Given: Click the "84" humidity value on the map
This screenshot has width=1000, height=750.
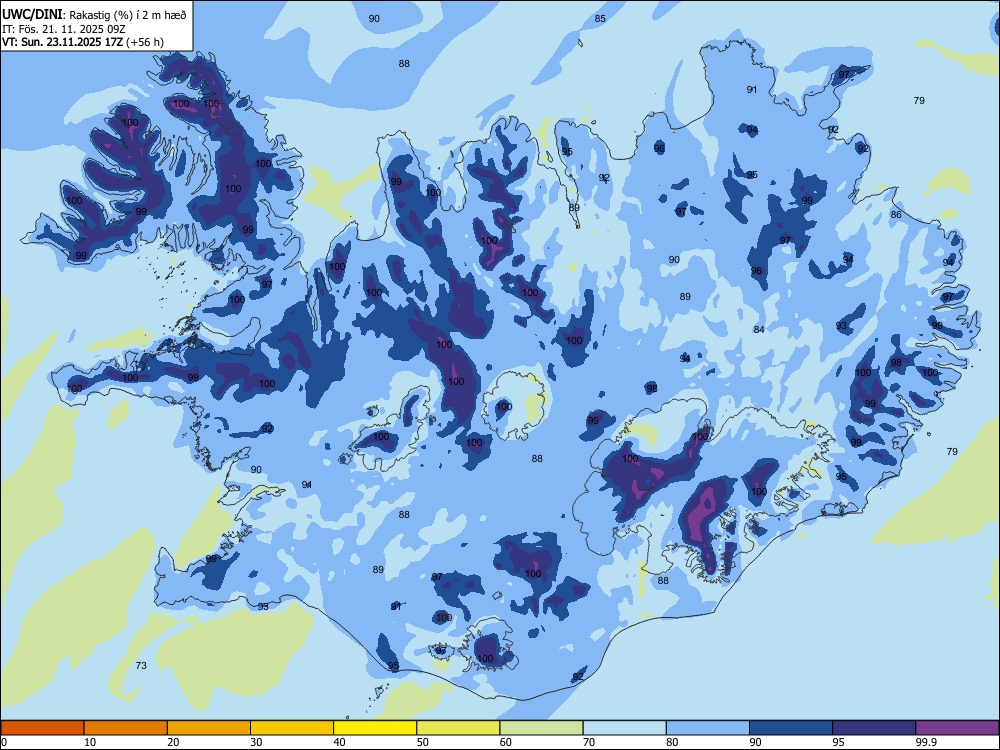Looking at the screenshot, I should [x=759, y=329].
